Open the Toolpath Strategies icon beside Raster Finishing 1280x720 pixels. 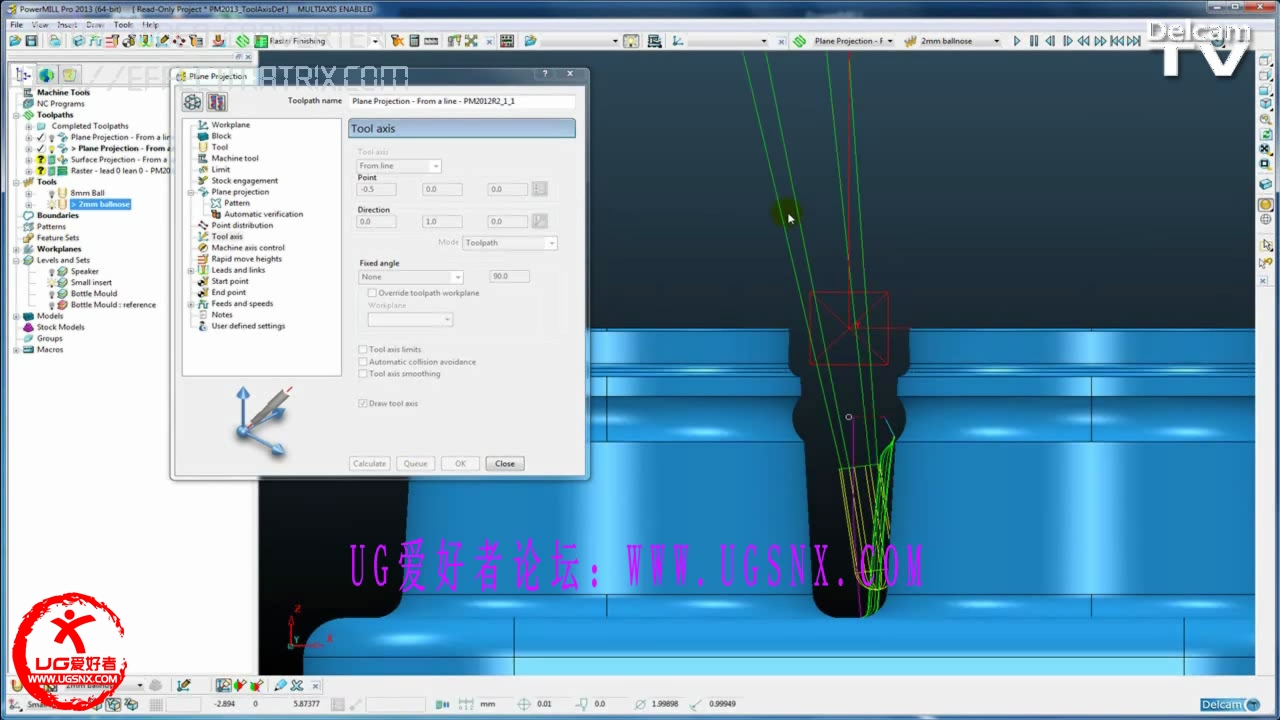click(242, 41)
